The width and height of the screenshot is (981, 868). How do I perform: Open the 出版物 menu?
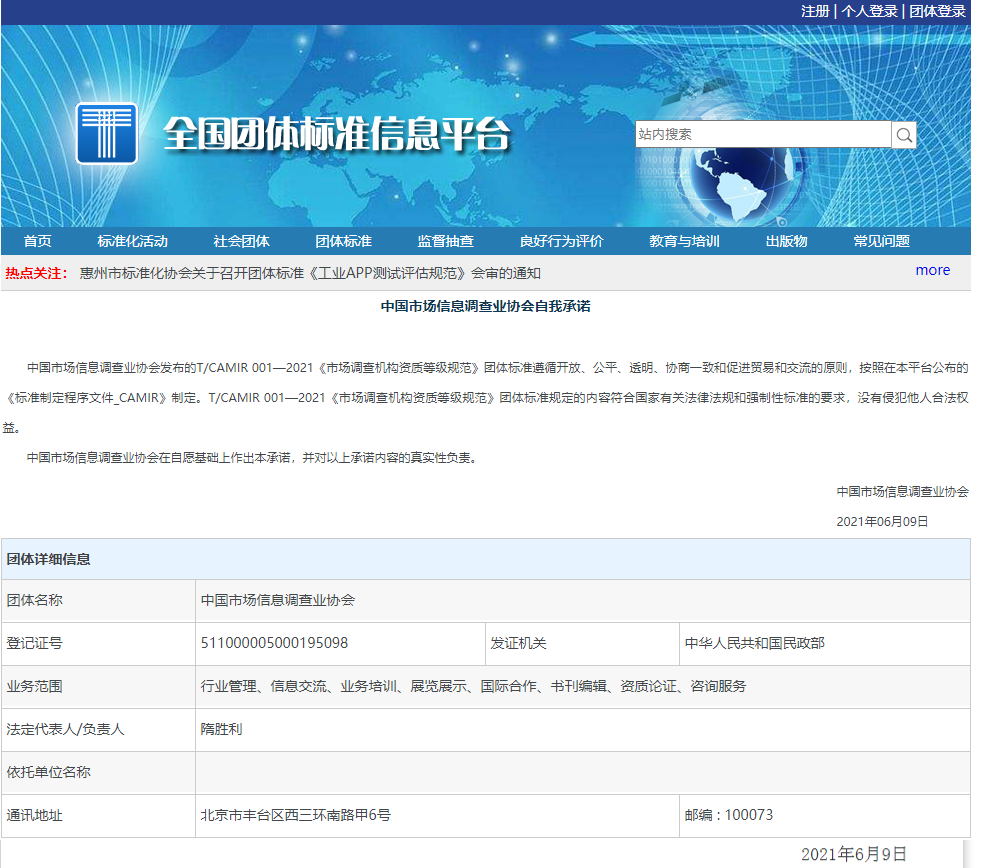click(x=786, y=241)
